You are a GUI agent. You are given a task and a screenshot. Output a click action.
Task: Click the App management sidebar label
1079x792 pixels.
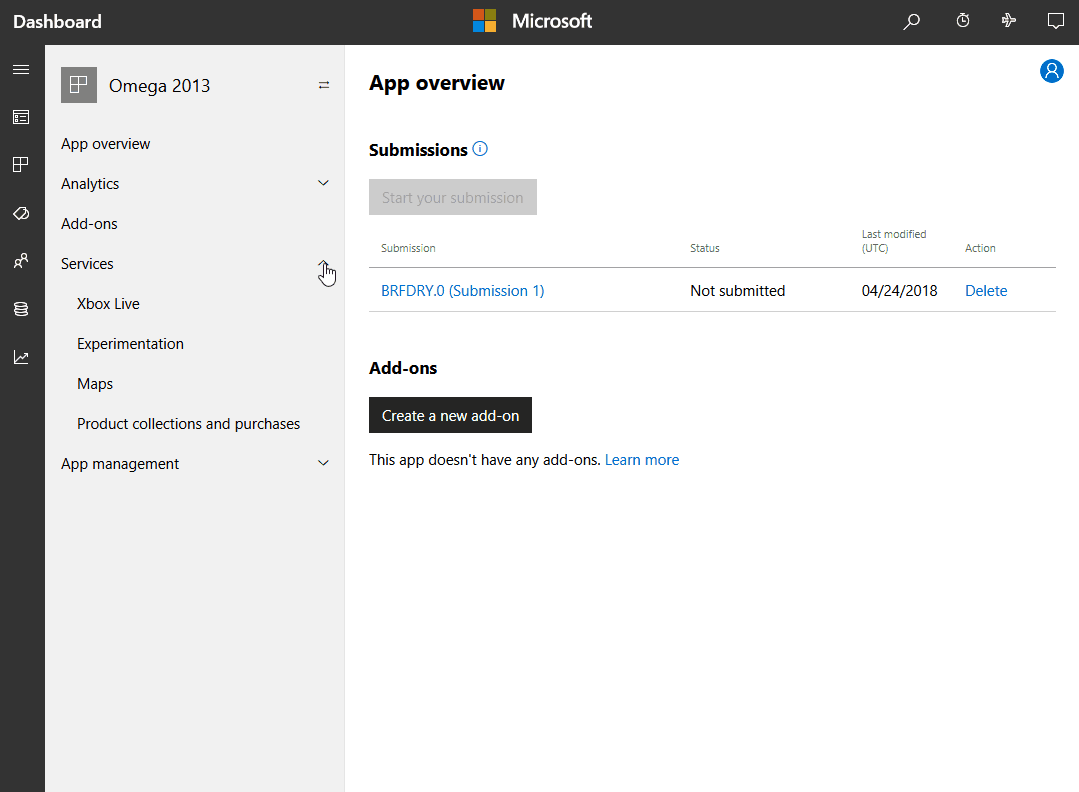(x=120, y=464)
